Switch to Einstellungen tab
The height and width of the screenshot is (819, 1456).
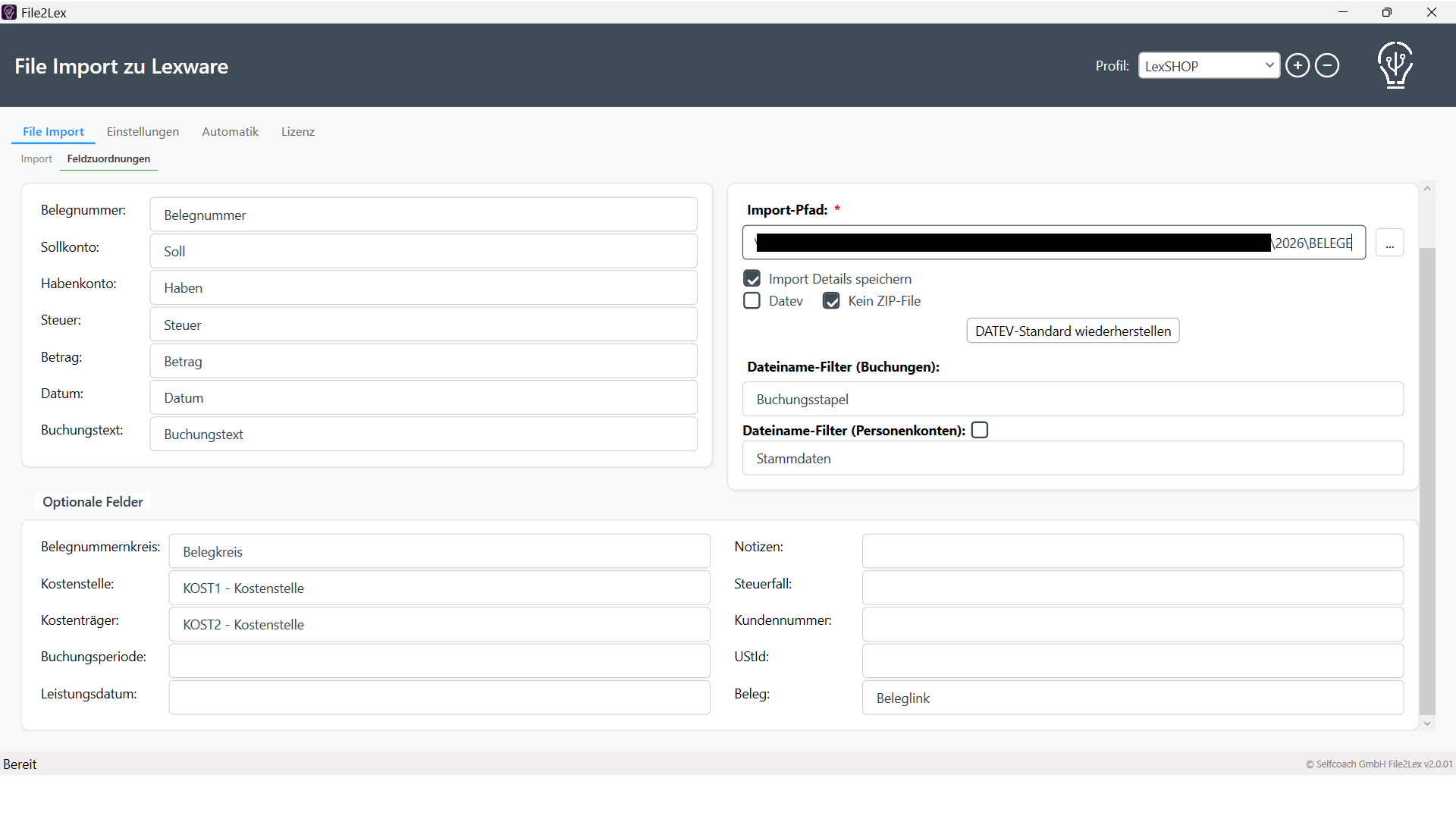[143, 132]
